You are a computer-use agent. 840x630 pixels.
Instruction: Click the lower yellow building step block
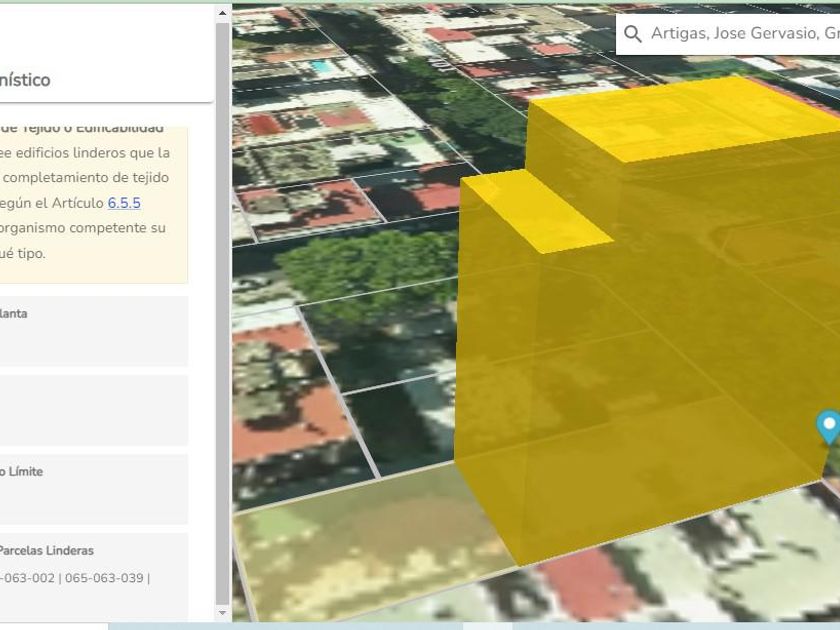pyautogui.click(x=536, y=212)
